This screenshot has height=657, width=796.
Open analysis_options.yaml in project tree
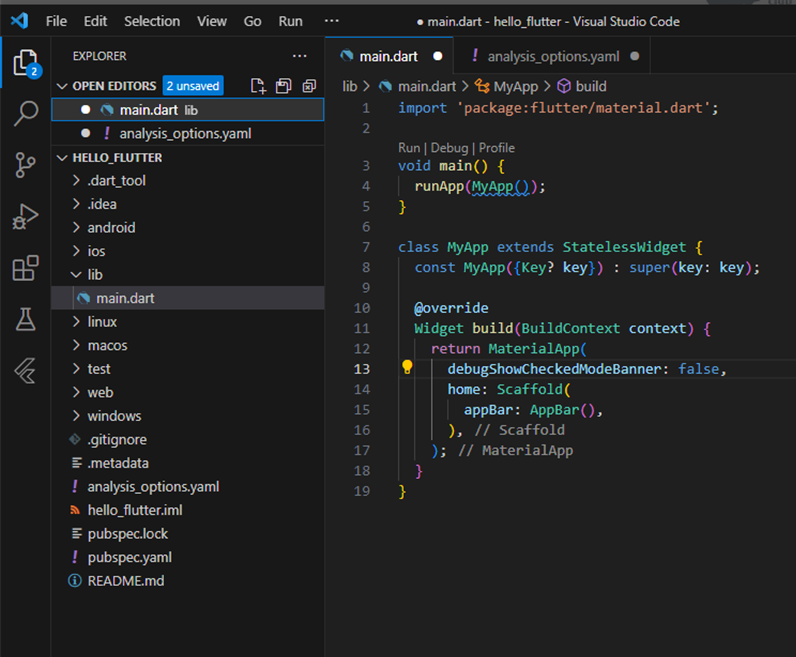(x=188, y=486)
